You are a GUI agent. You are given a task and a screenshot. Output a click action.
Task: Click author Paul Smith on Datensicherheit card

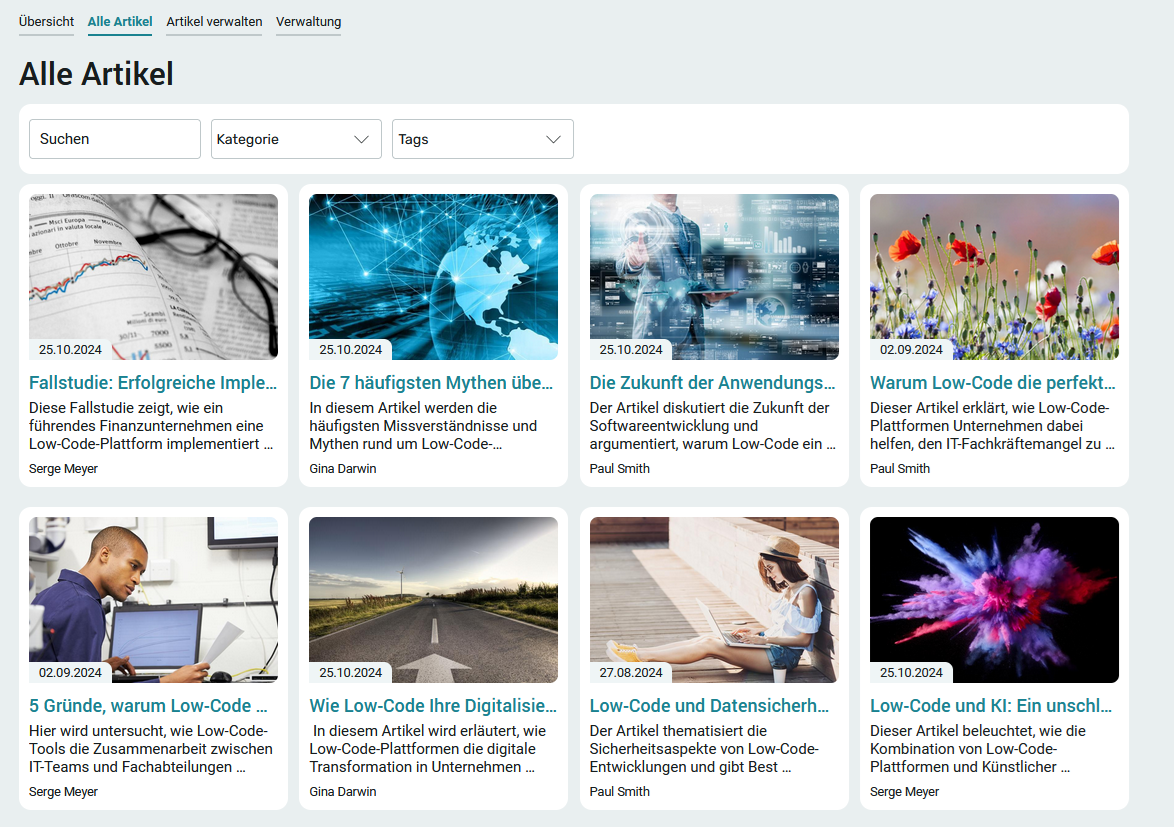620,792
